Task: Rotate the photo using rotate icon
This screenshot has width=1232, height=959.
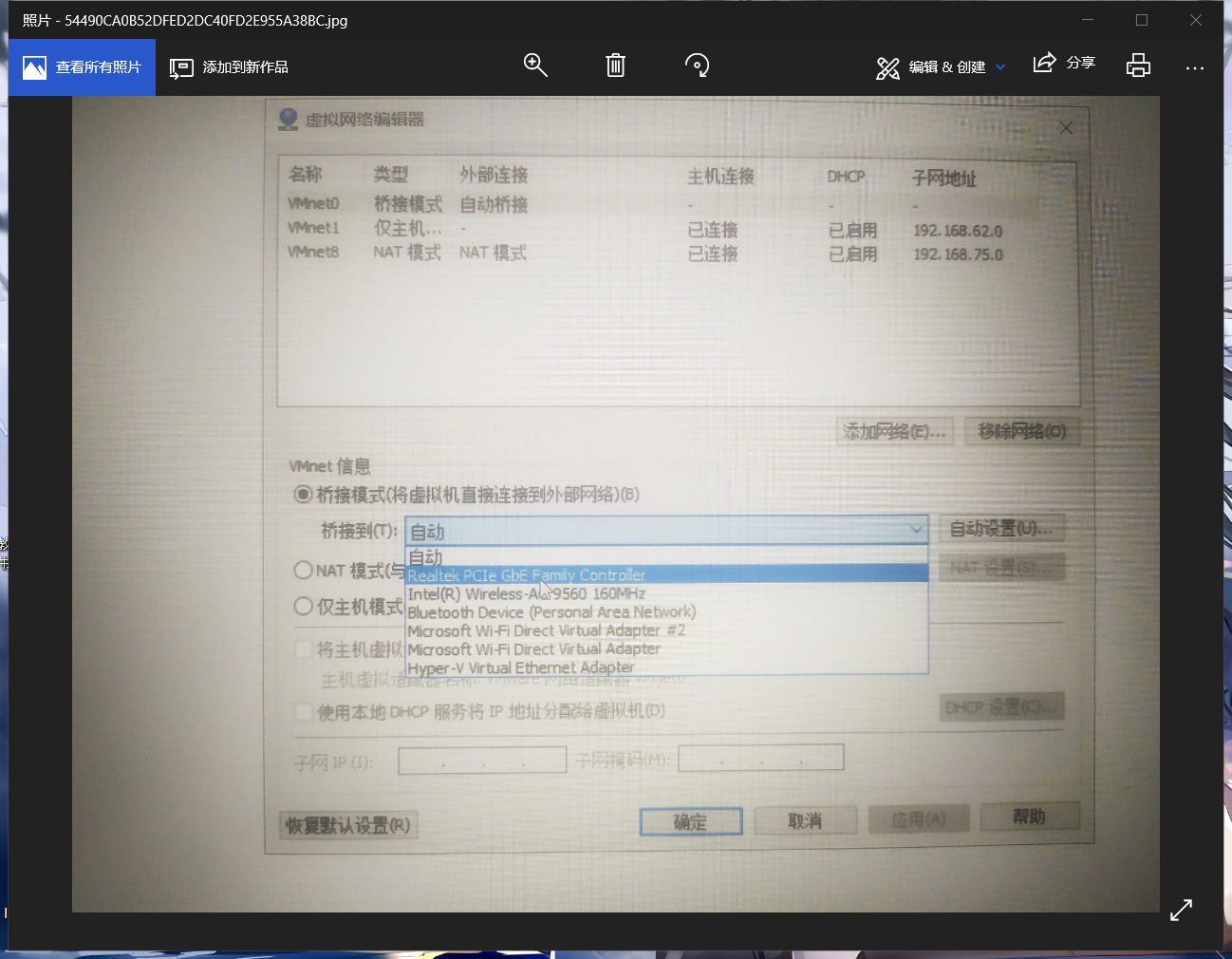Action: 697,66
